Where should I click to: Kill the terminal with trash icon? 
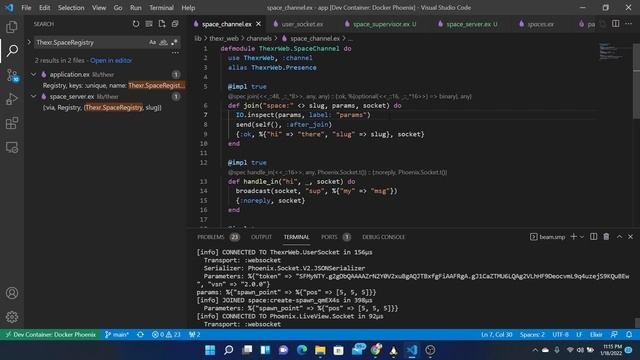coord(606,237)
